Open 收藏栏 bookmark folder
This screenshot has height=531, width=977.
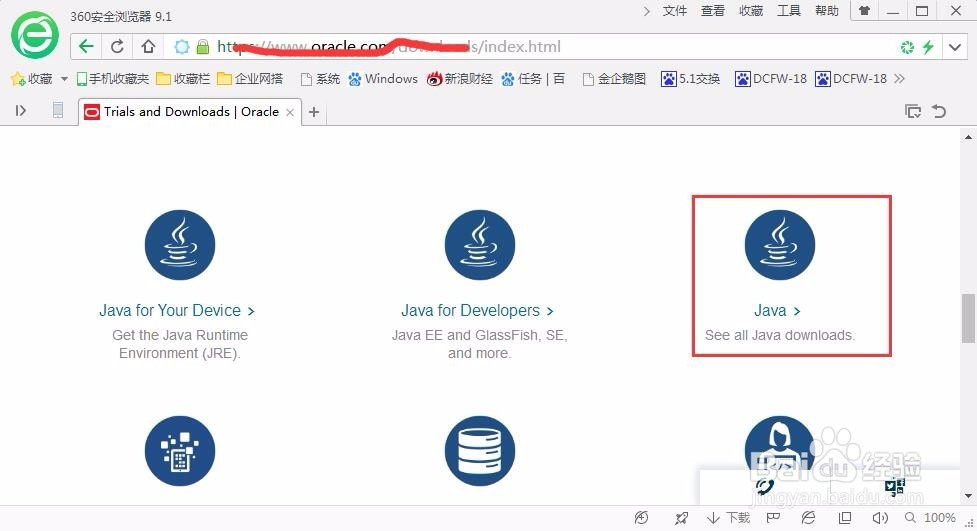(x=183, y=79)
